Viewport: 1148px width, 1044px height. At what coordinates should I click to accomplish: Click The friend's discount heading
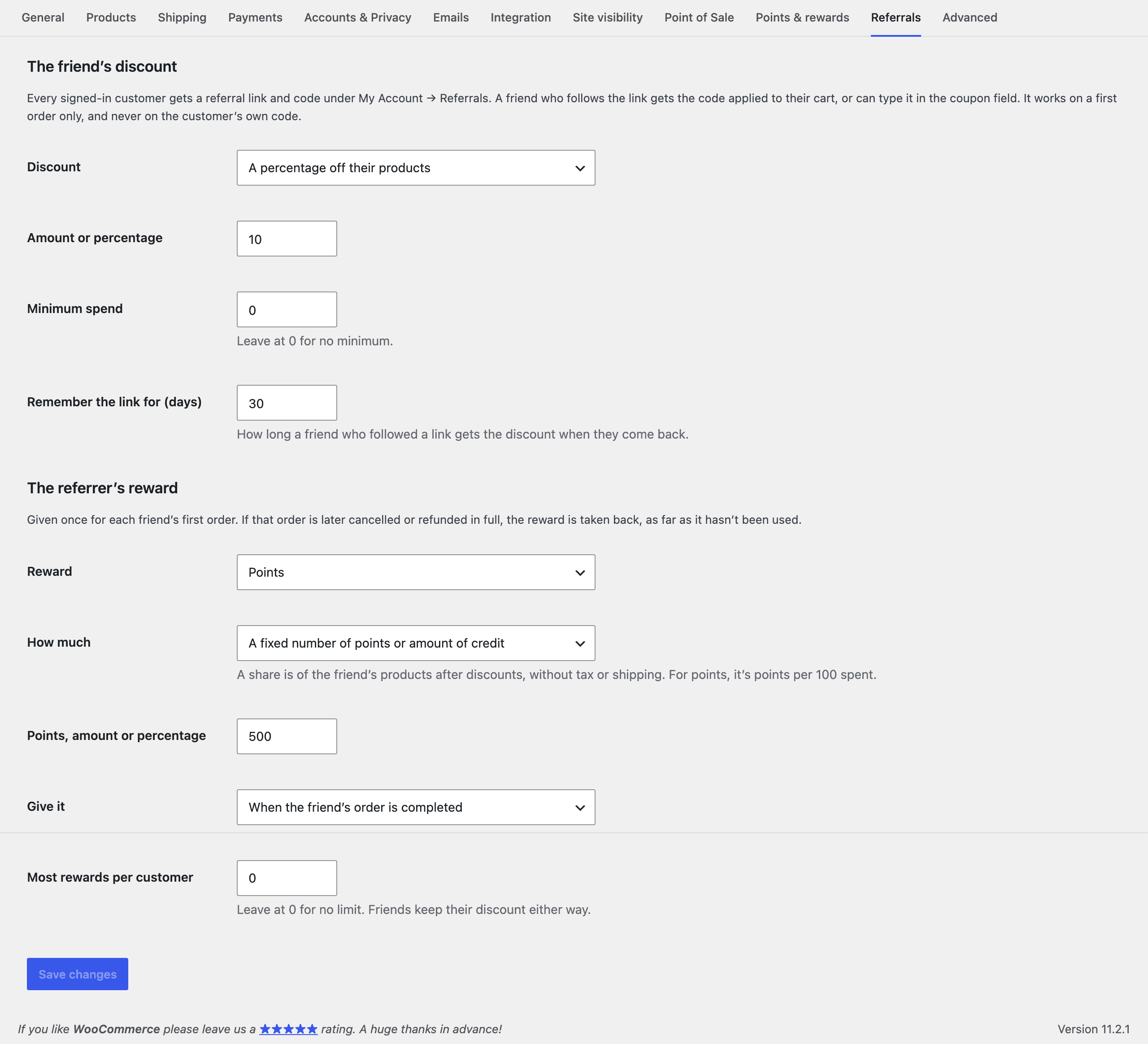pyautogui.click(x=102, y=67)
